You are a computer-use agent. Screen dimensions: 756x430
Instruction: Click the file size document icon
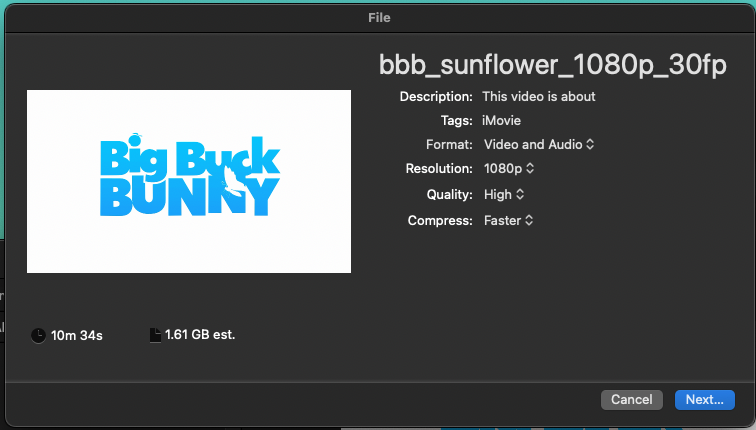[x=155, y=335]
